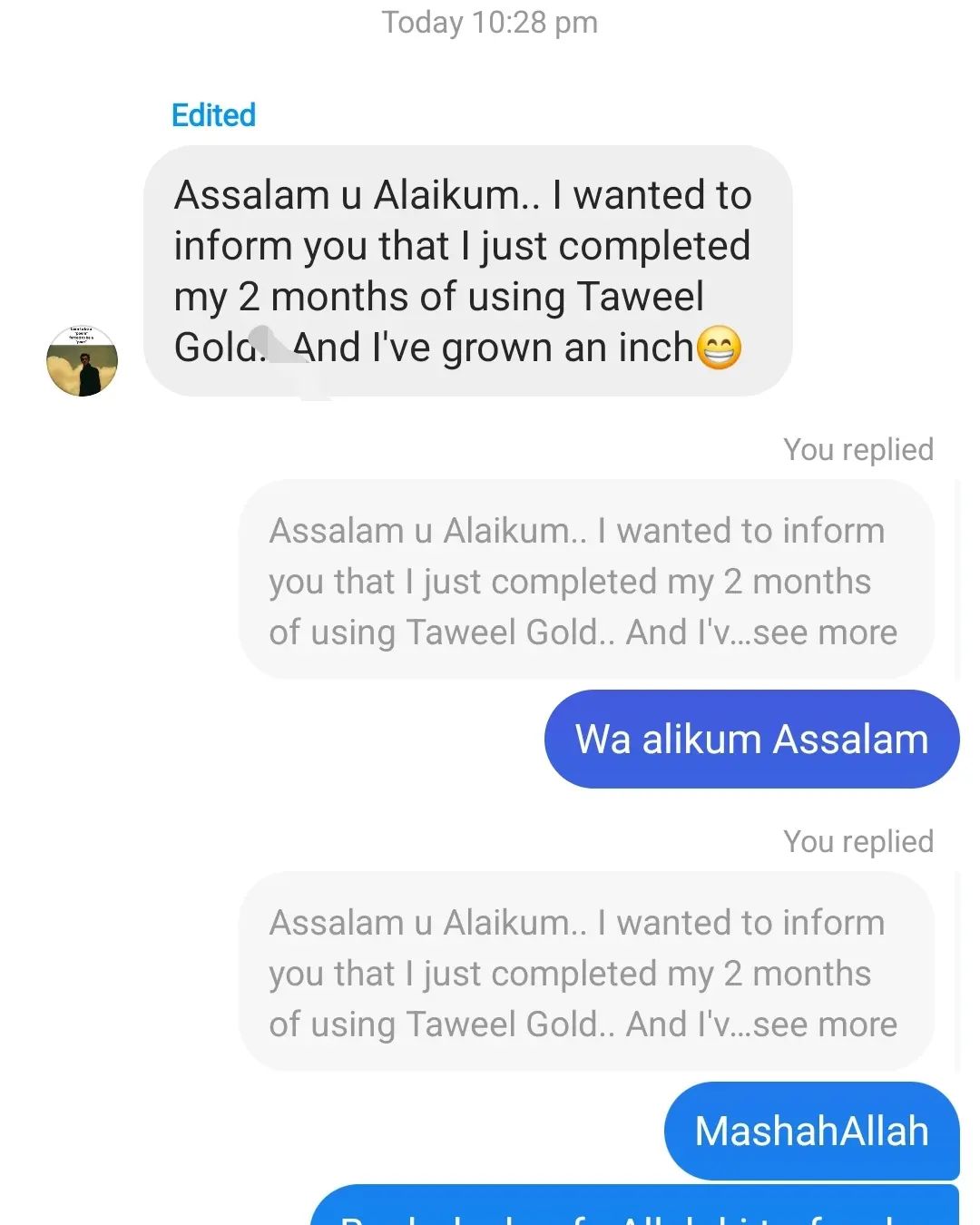Tap the grinning emoji in the incoming message

(x=719, y=348)
